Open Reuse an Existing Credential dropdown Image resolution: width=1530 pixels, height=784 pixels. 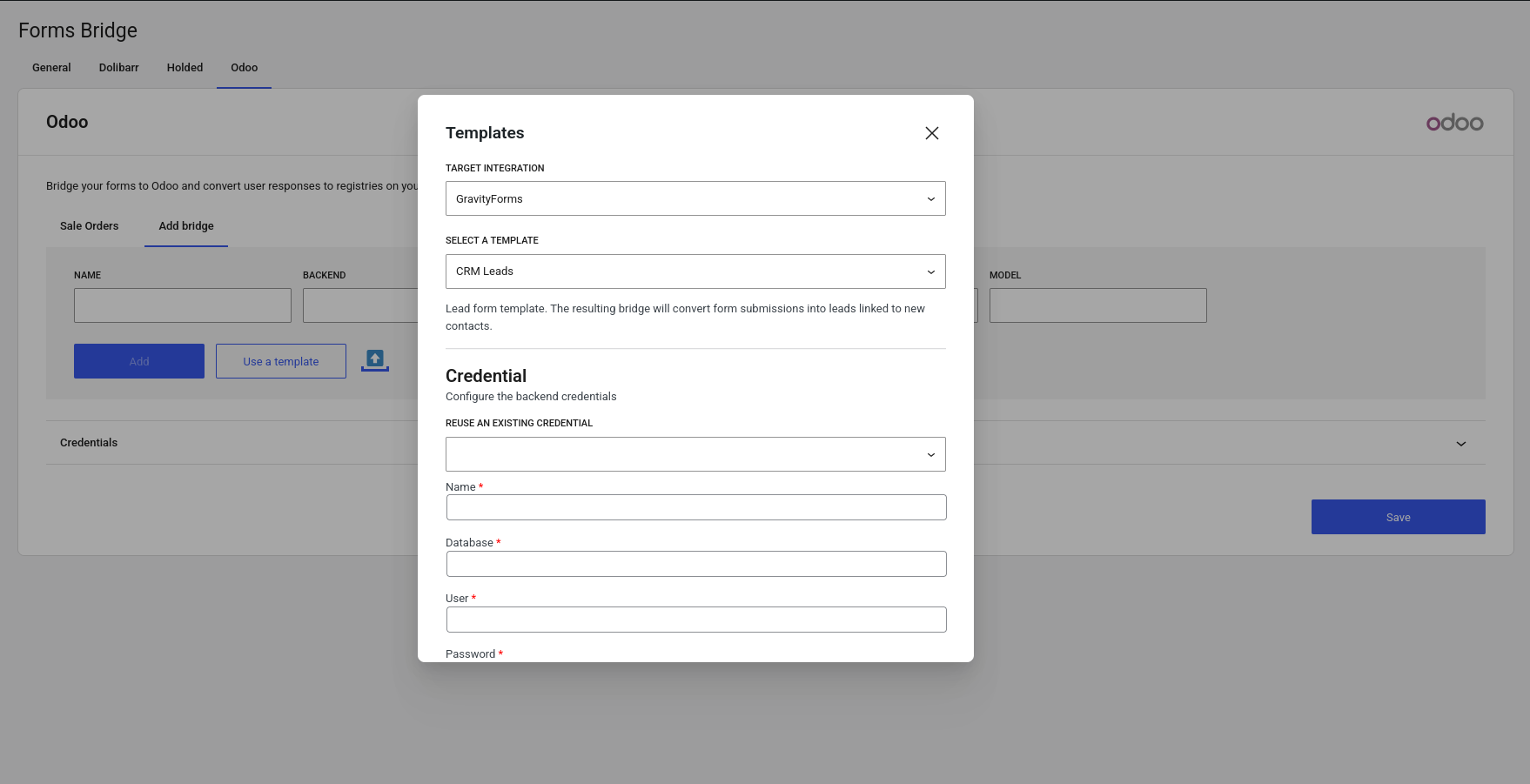click(x=695, y=454)
